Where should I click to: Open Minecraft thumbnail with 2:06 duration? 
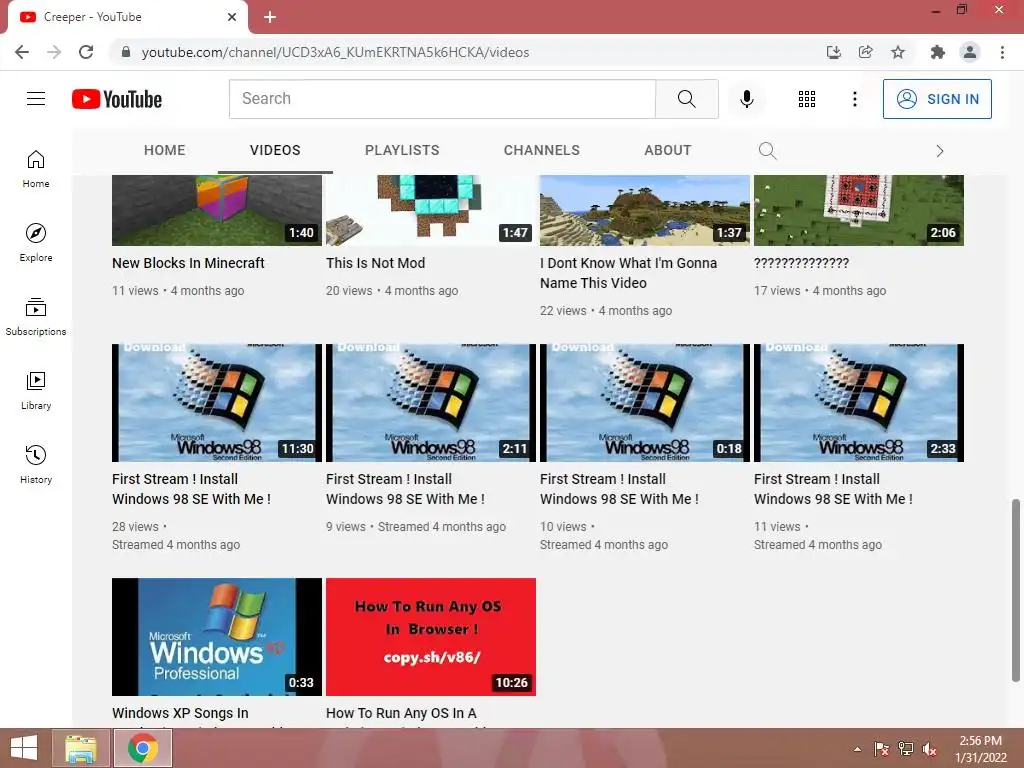859,210
